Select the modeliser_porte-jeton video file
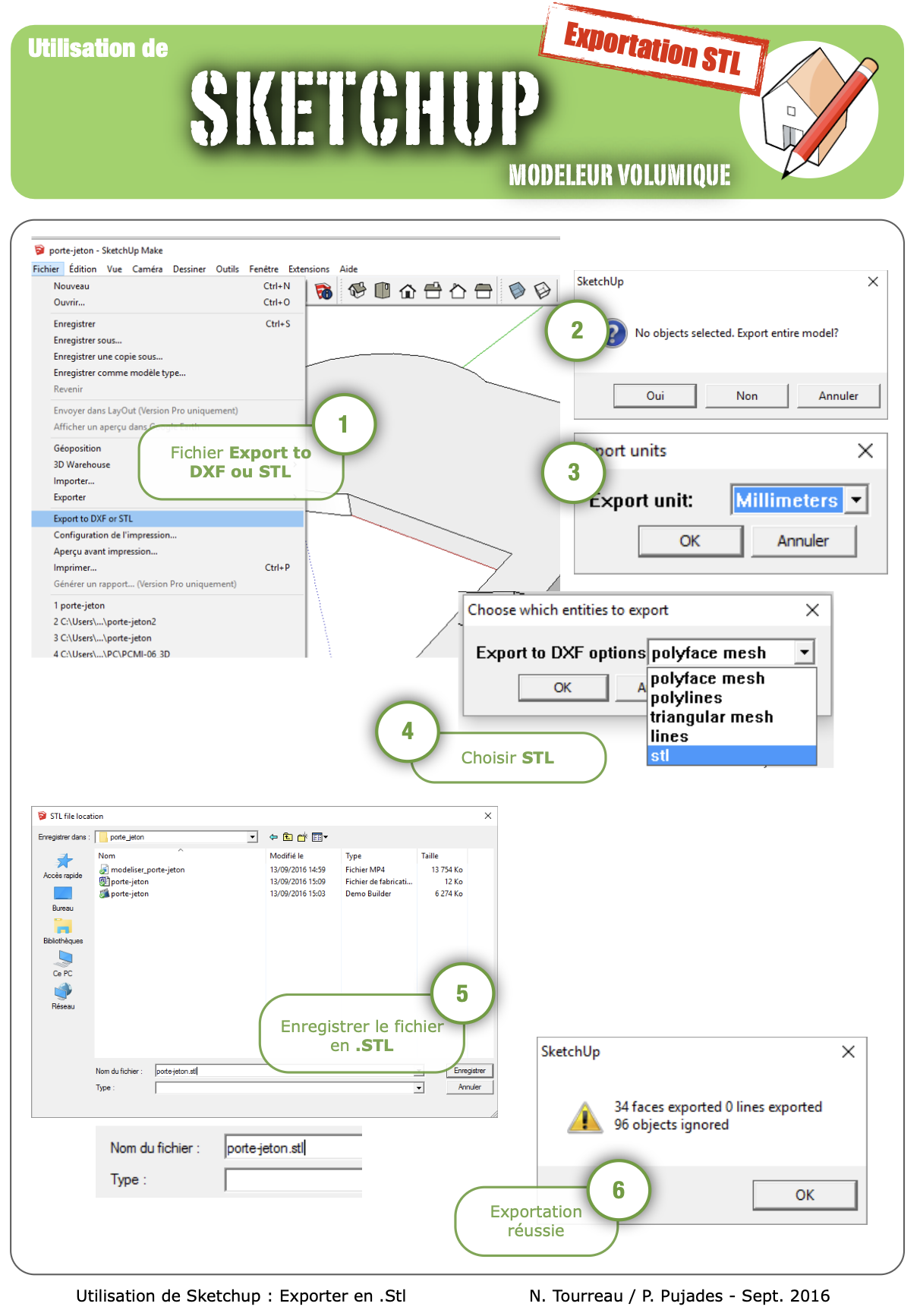 (x=142, y=870)
